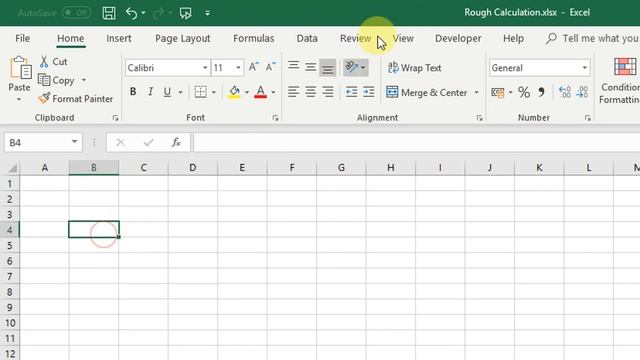Align text right
This screenshot has width=640, height=360.
[x=327, y=92]
